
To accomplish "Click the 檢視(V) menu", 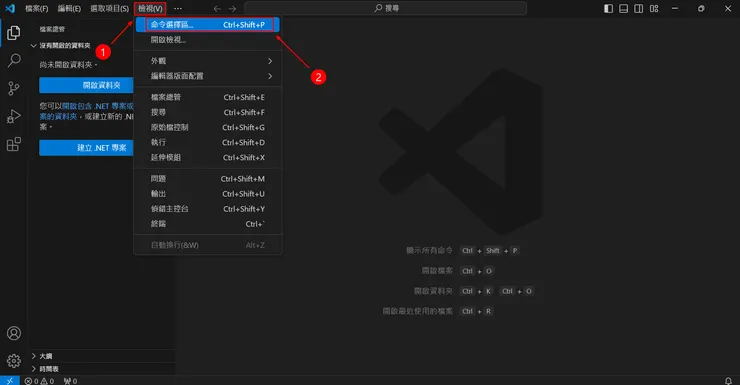I will 150,8.
